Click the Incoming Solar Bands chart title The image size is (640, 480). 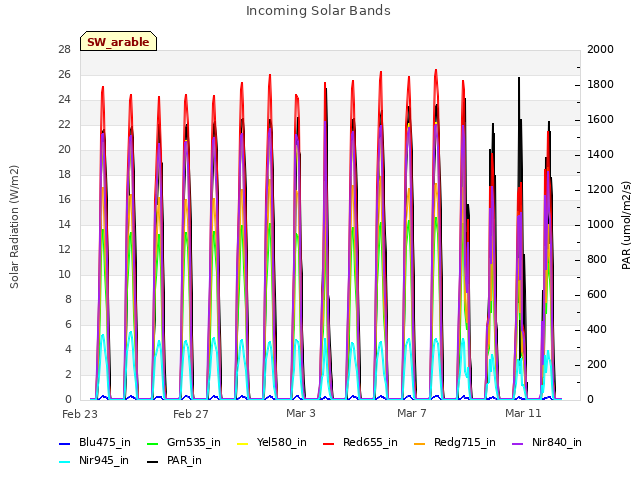(318, 11)
